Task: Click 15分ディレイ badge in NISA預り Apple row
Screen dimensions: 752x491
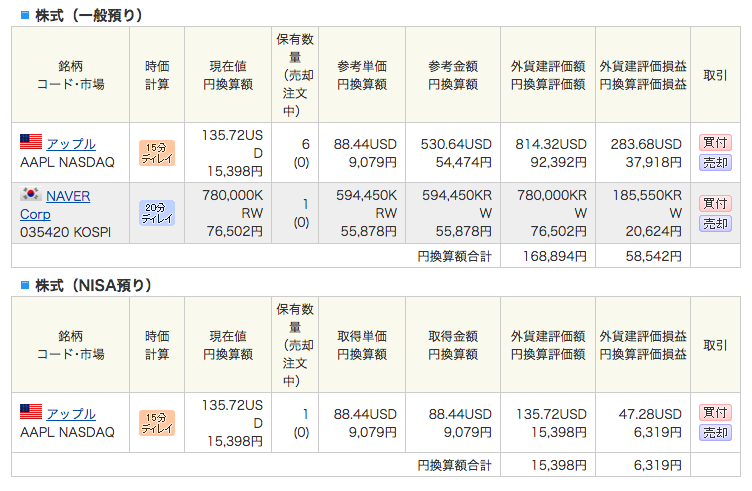Action: point(157,423)
